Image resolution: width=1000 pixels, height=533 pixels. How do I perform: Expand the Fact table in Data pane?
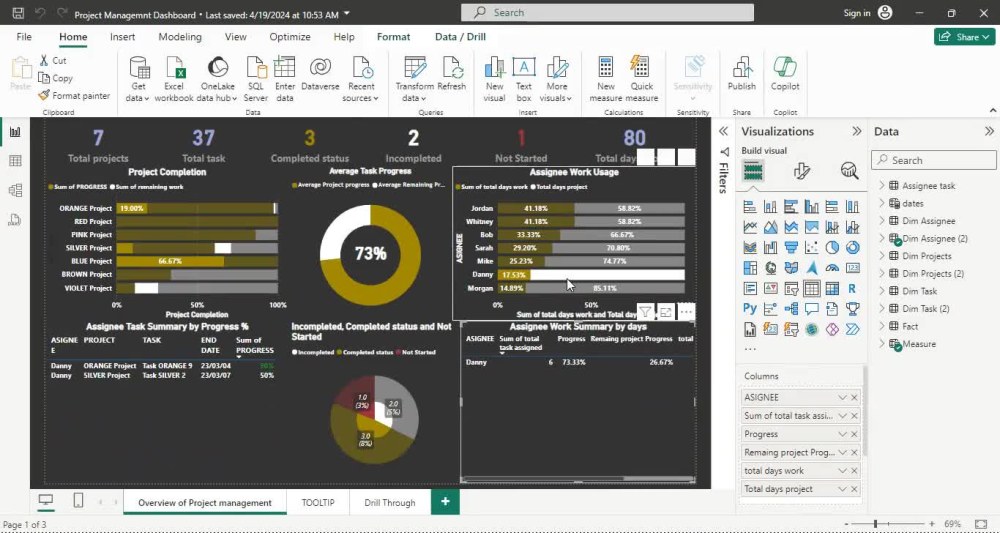(882, 326)
